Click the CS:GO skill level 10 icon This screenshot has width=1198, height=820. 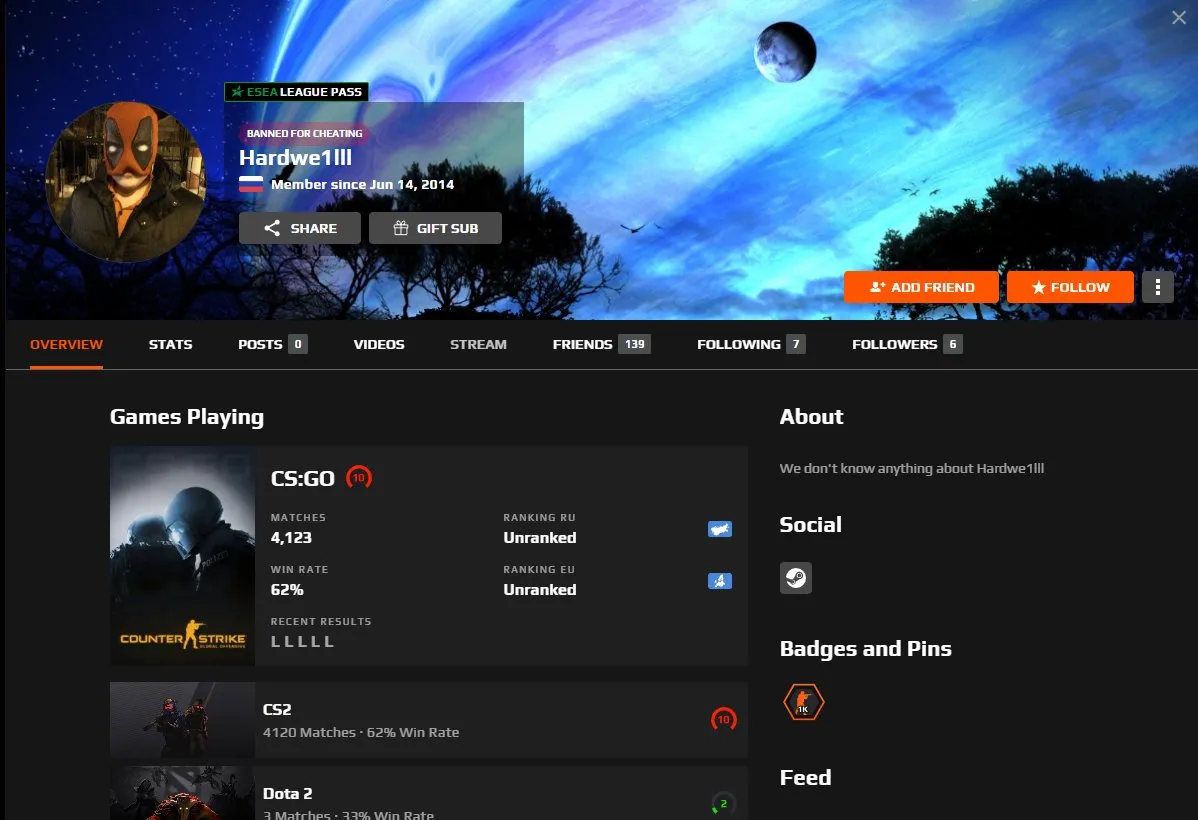pos(358,478)
